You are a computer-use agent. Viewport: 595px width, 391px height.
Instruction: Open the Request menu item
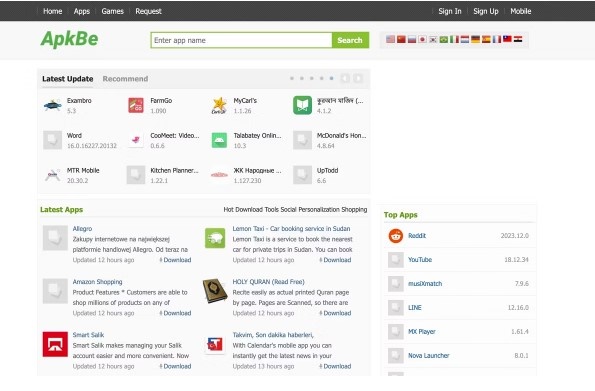(x=148, y=11)
